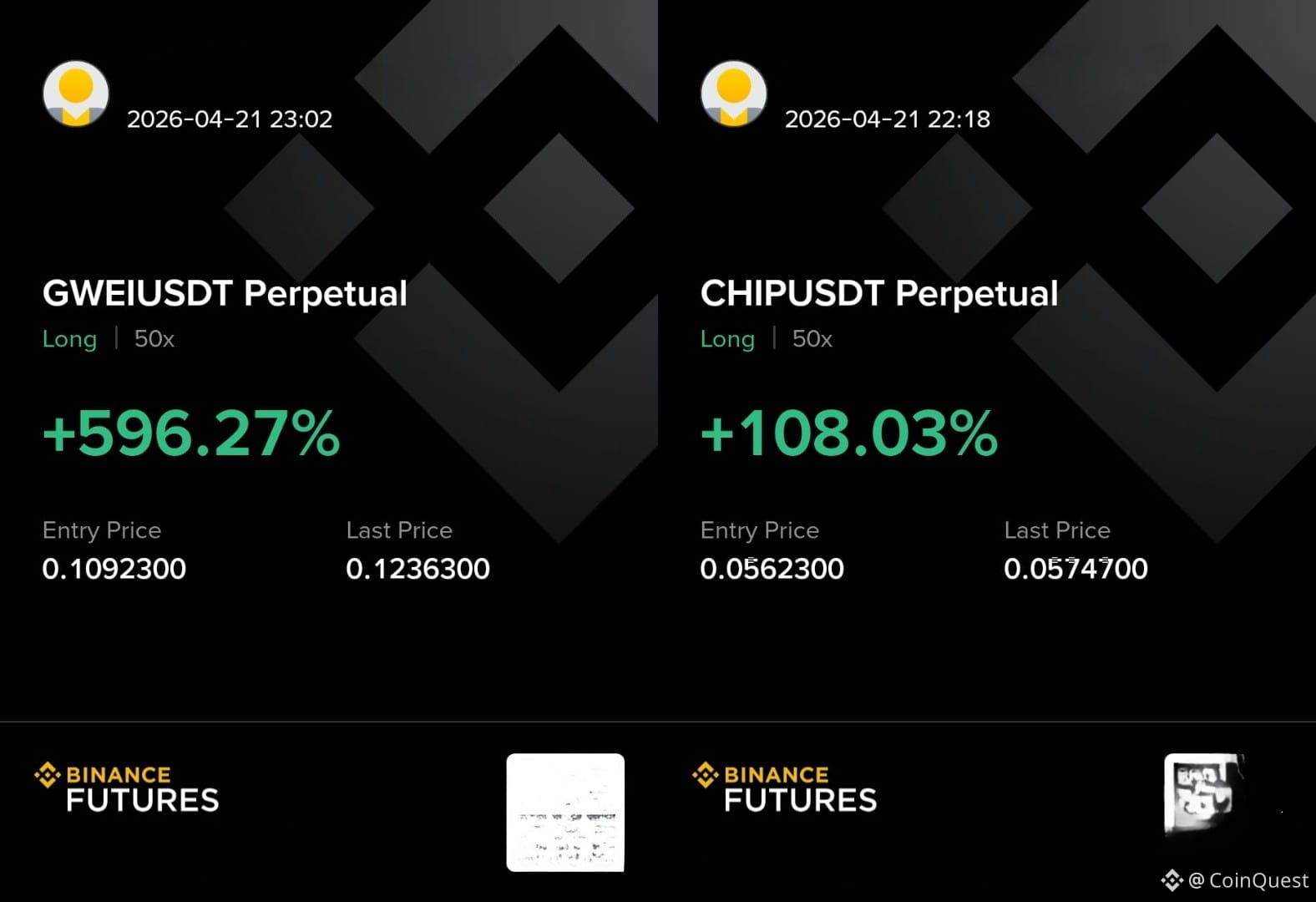The image size is (1316, 902).
Task: Click the CHIPUSDT entry price 0.0562300
Action: 772,569
